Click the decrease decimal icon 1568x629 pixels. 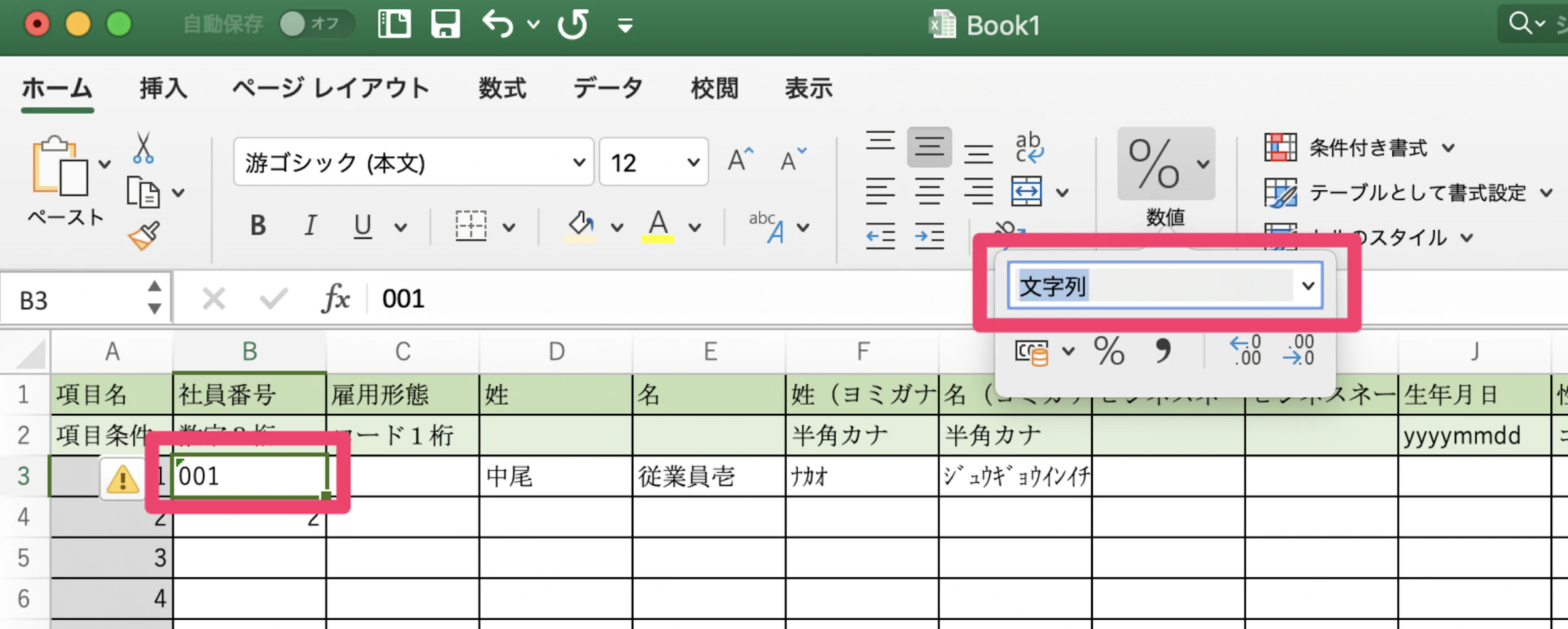(x=1298, y=350)
